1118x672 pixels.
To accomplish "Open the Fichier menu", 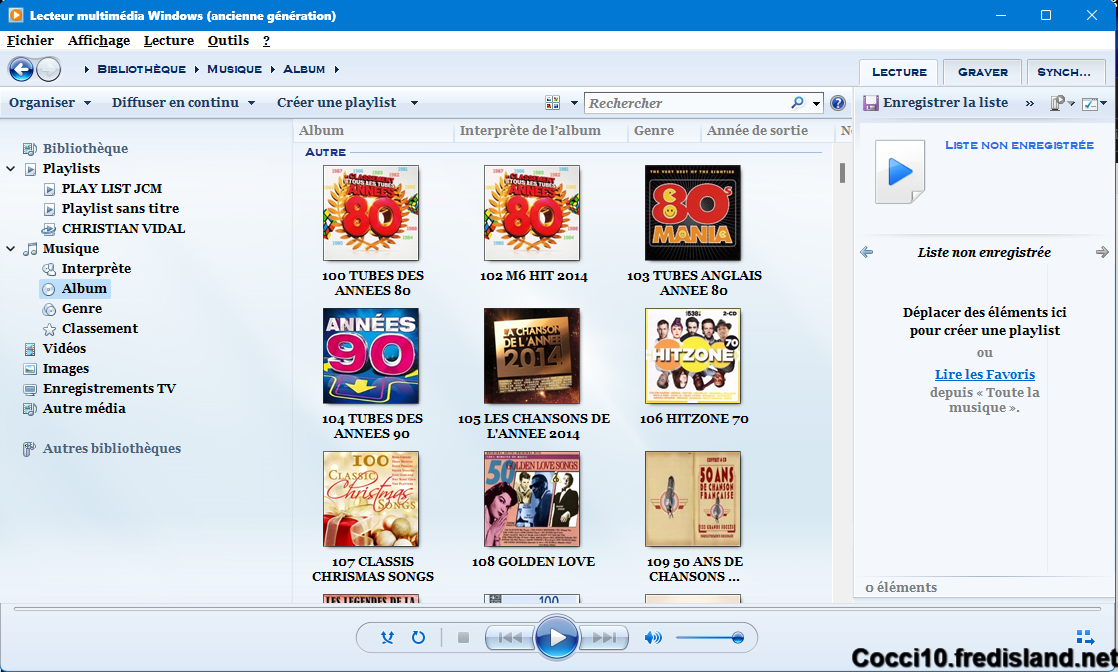I will 30,41.
